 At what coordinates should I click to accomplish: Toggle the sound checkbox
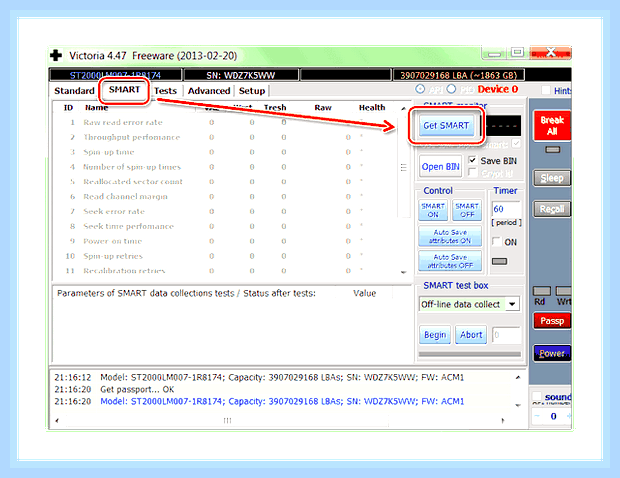537,396
